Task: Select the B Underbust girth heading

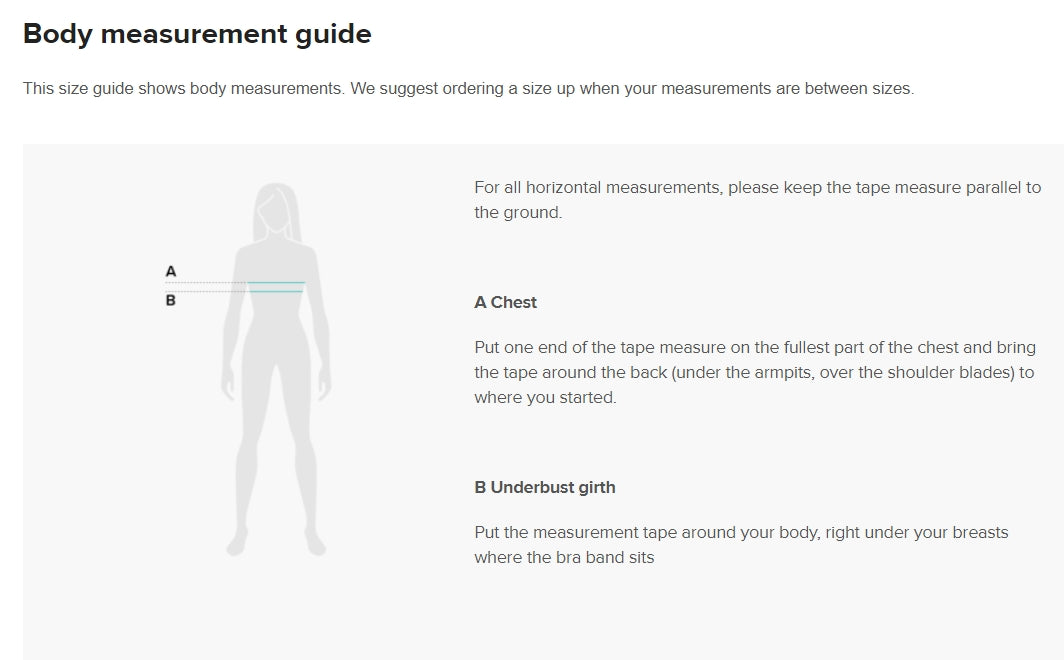Action: 545,488
